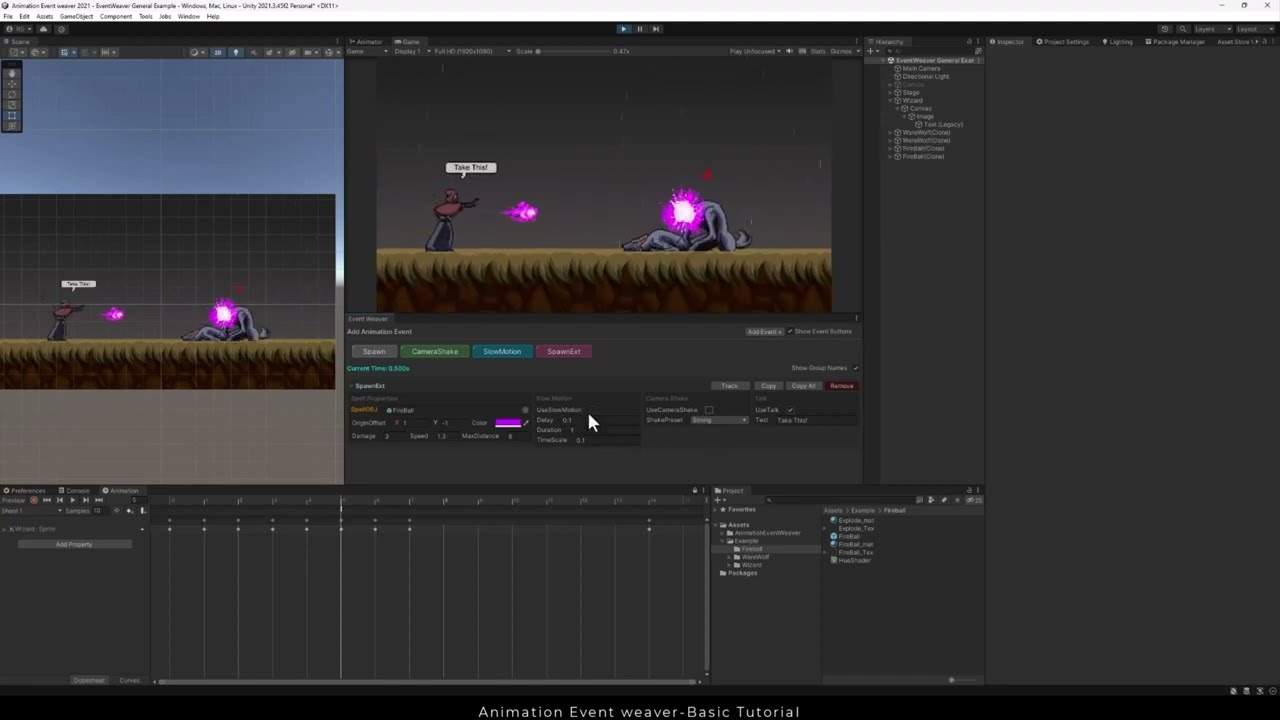Open Game view Gizmos dropdown
Image resolution: width=1280 pixels, height=720 pixels.
[843, 52]
